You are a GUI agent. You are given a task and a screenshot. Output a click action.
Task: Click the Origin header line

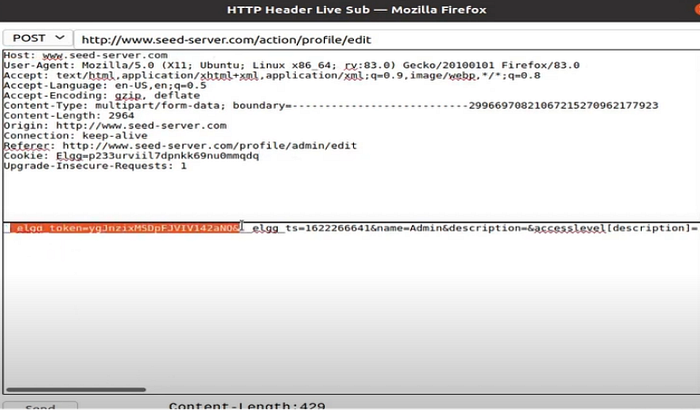pos(115,126)
